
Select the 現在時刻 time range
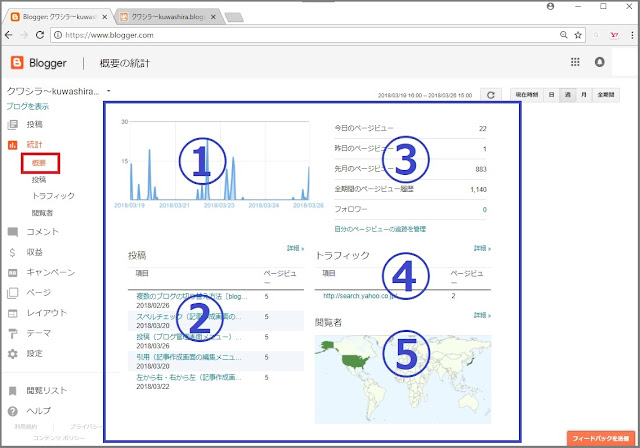[x=527, y=95]
